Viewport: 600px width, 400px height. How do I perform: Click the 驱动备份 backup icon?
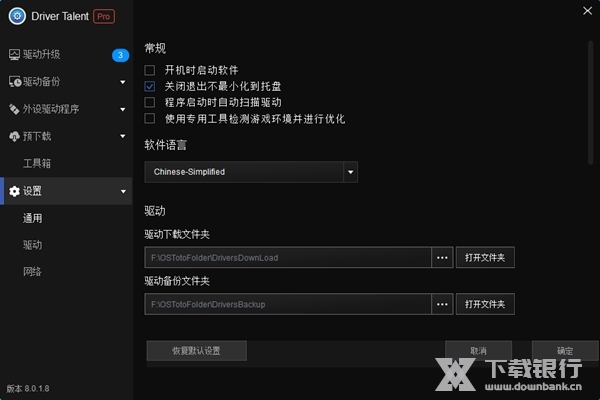click(15, 82)
